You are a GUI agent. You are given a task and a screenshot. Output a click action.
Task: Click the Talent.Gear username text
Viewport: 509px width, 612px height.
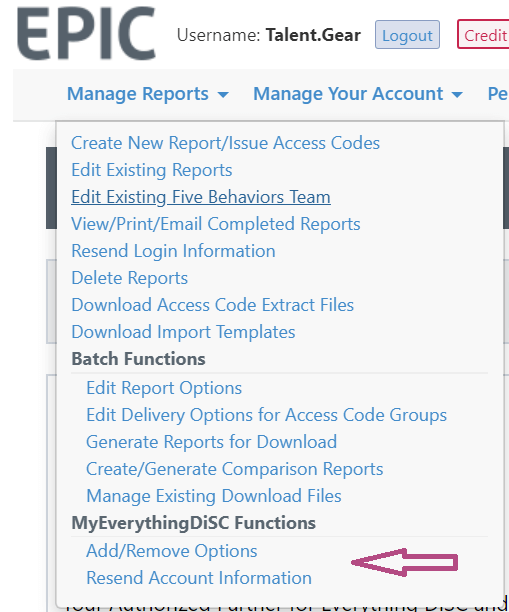point(313,35)
